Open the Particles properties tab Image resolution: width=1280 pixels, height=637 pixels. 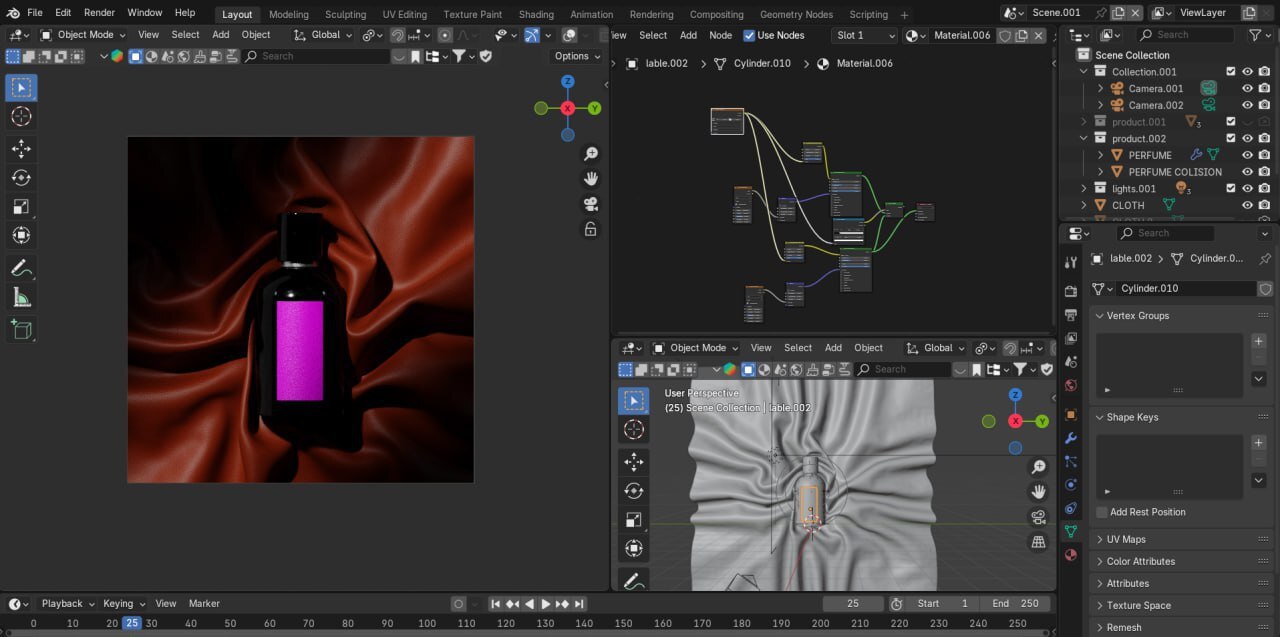tap(1071, 461)
